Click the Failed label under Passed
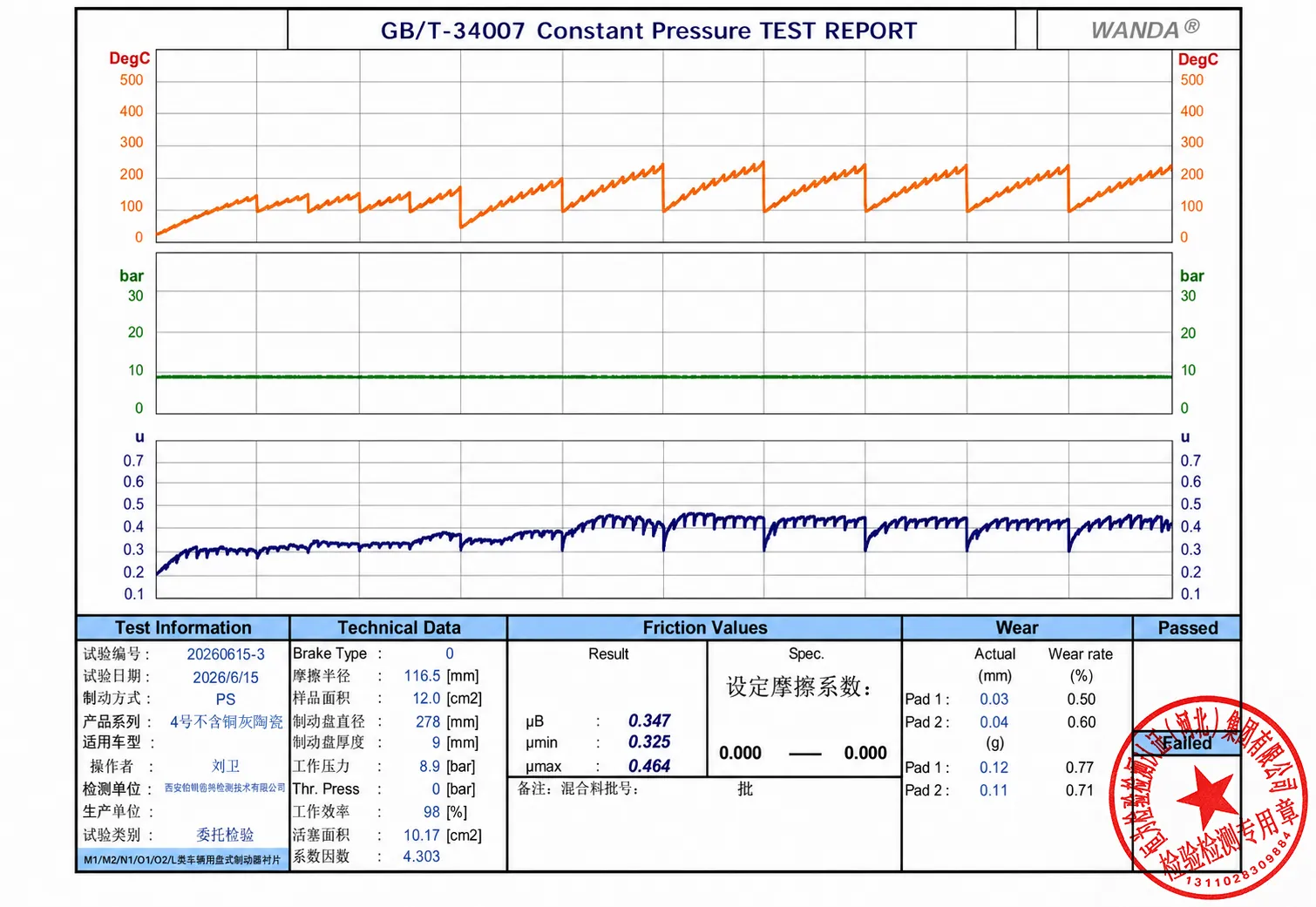The width and height of the screenshot is (1316, 907). [x=1187, y=743]
